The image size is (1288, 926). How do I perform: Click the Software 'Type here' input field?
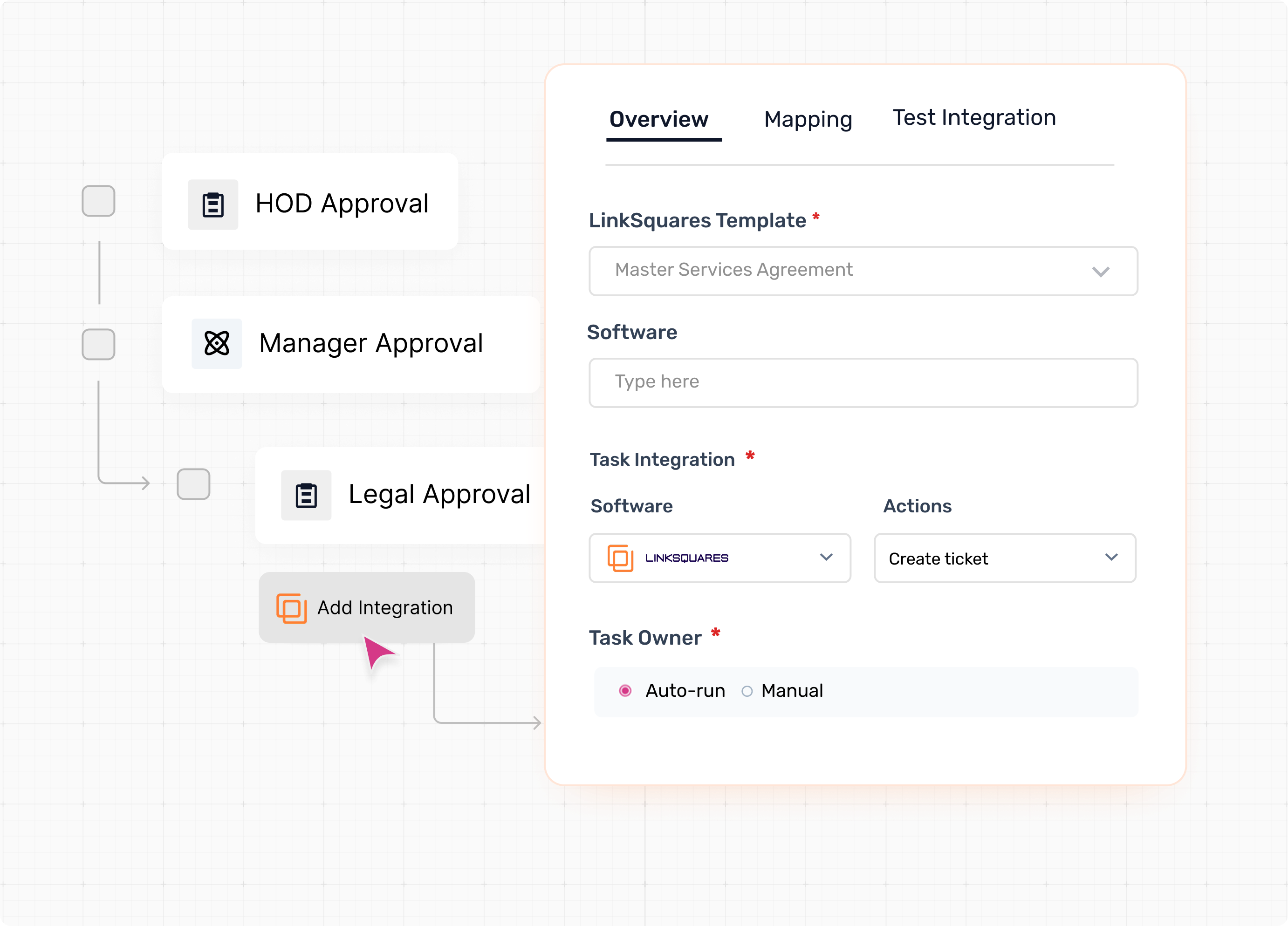tap(863, 382)
